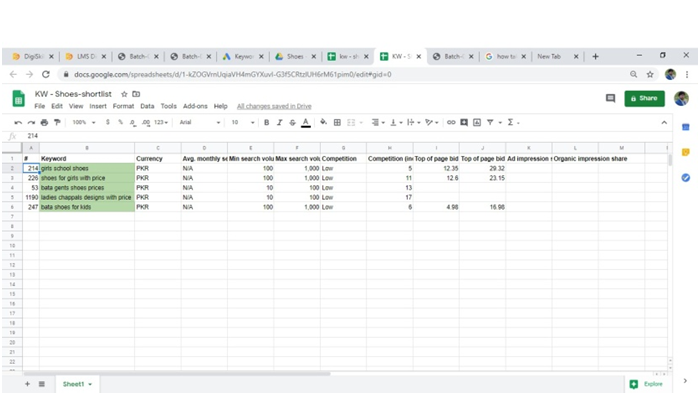700x395 pixels.
Task: Open Sheet1 tab dropdown arrow
Action: [x=90, y=384]
